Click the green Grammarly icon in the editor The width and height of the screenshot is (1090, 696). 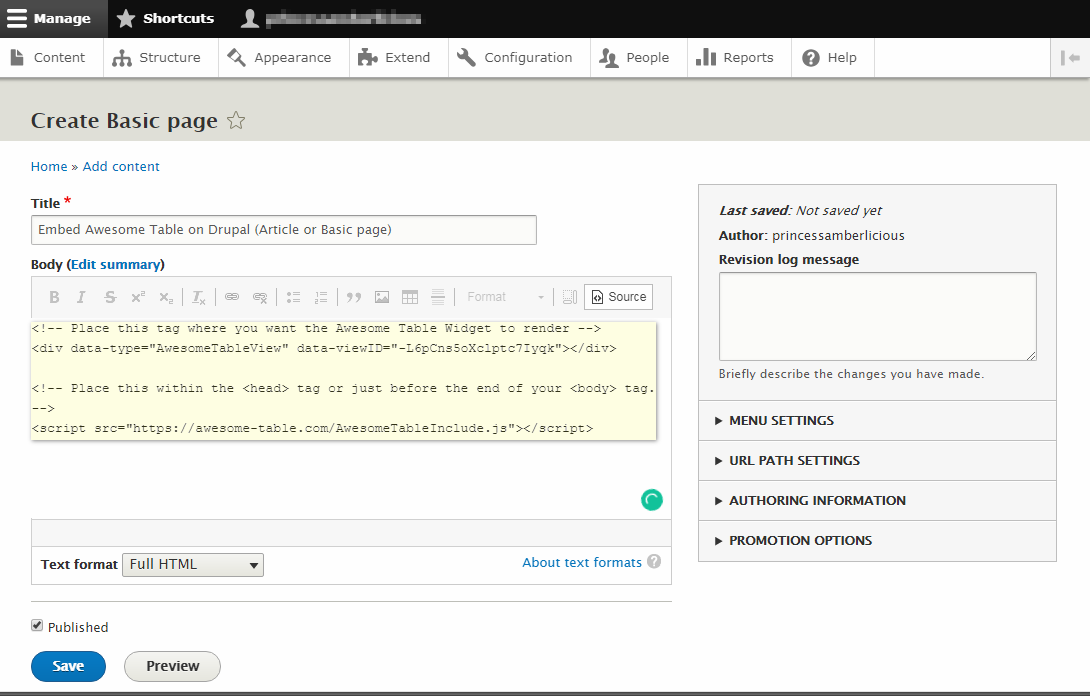[x=651, y=500]
